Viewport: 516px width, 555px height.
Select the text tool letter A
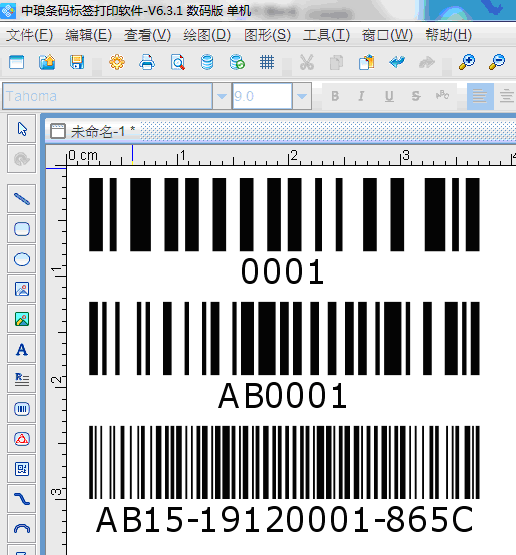tap(22, 349)
